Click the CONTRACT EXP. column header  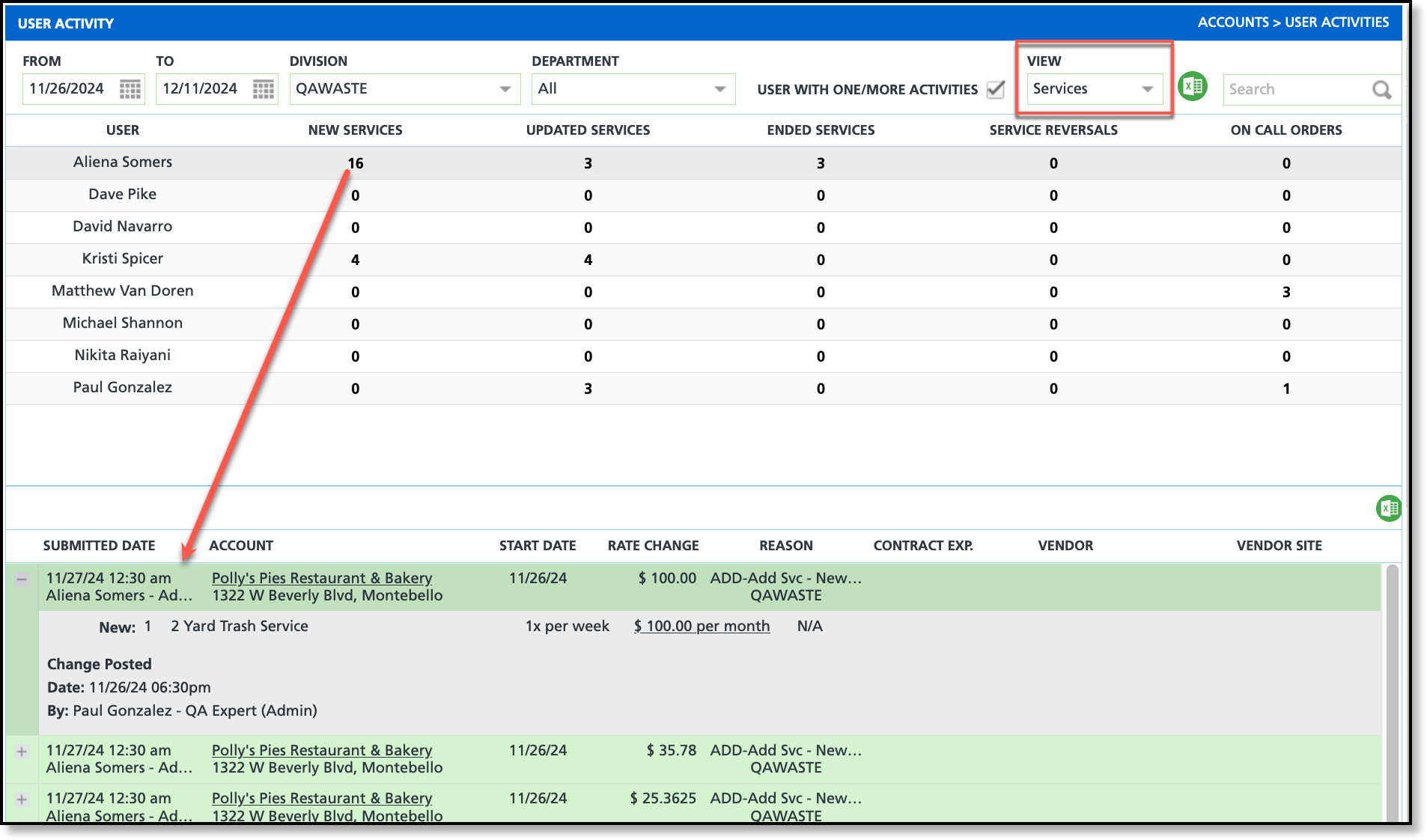923,546
